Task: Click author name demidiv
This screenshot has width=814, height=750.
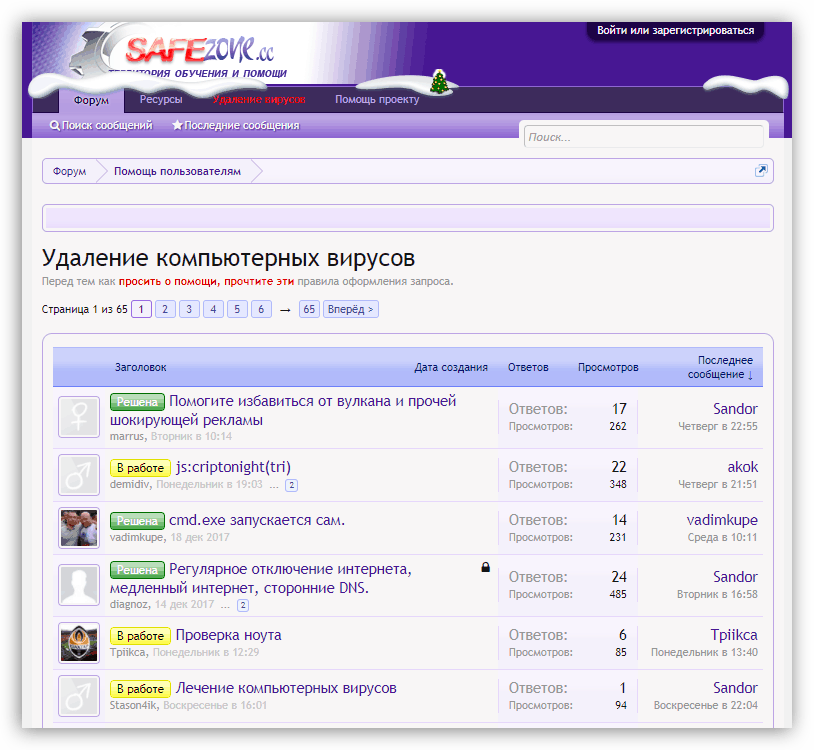Action: [x=129, y=484]
